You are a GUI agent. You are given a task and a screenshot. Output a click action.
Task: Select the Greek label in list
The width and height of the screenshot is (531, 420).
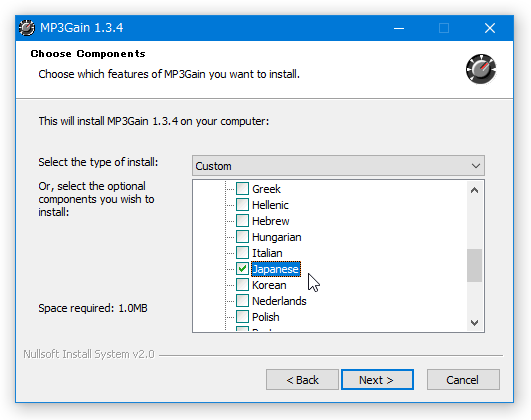coord(267,189)
